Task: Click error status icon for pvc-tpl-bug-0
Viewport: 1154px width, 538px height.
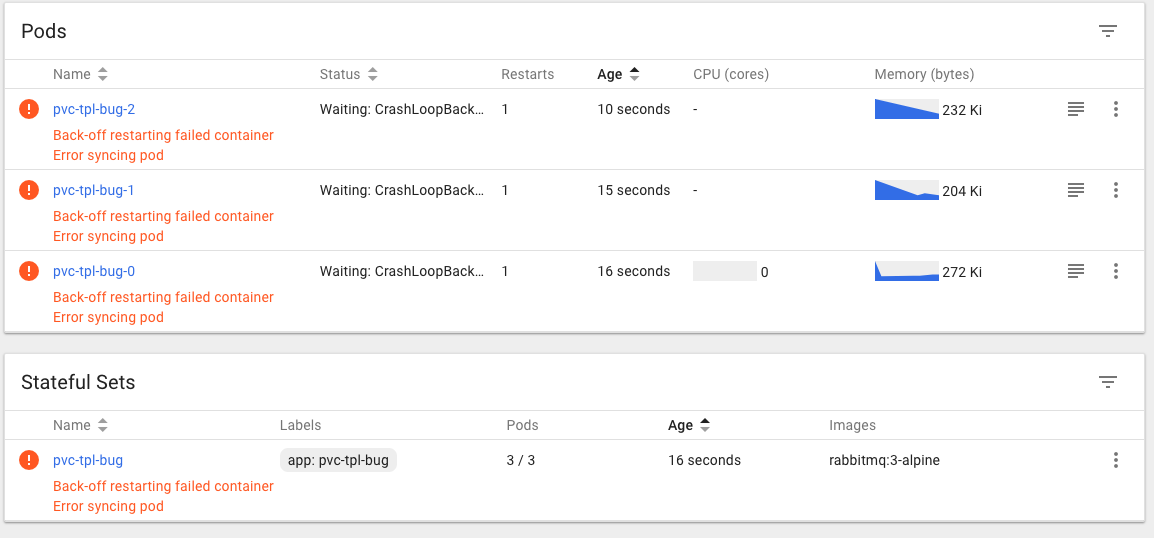Action: click(29, 271)
